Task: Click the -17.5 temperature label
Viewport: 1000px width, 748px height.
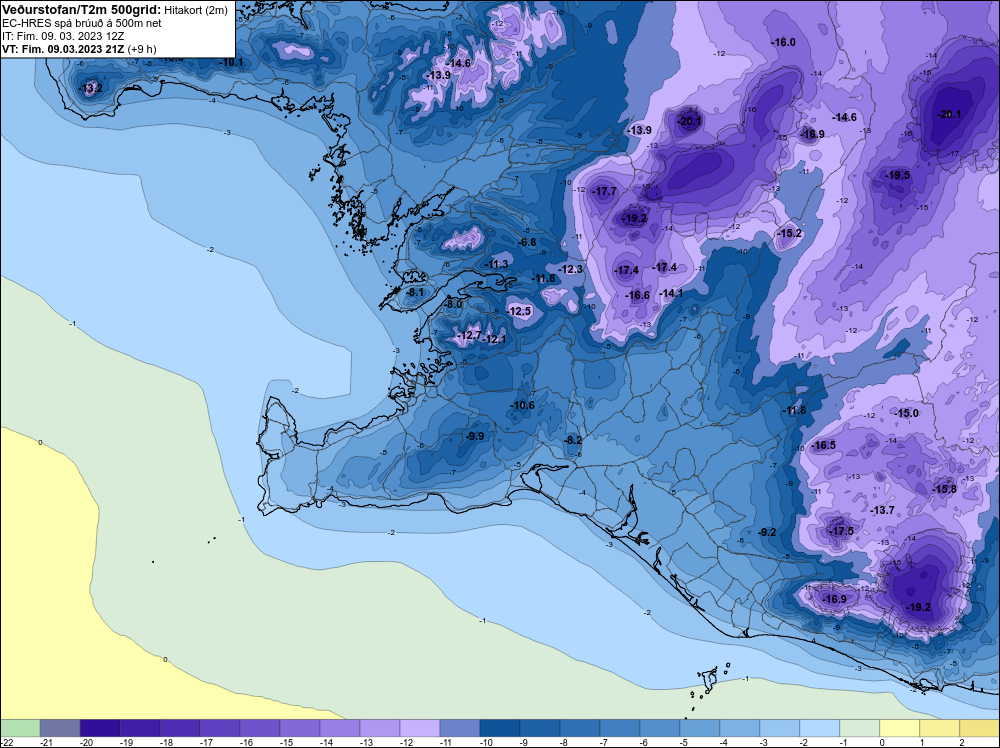Action: tap(841, 531)
